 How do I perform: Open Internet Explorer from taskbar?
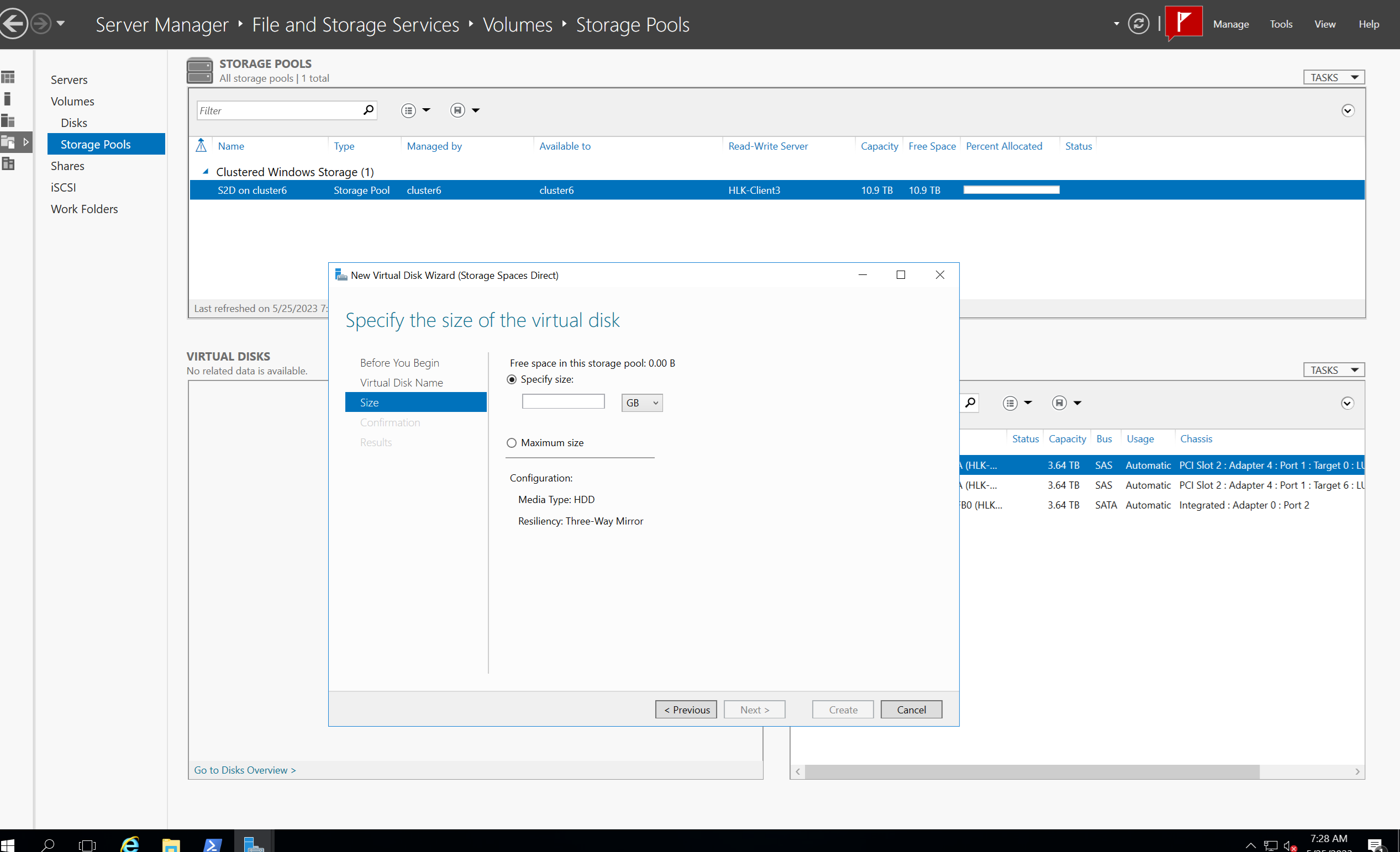pyautogui.click(x=130, y=844)
